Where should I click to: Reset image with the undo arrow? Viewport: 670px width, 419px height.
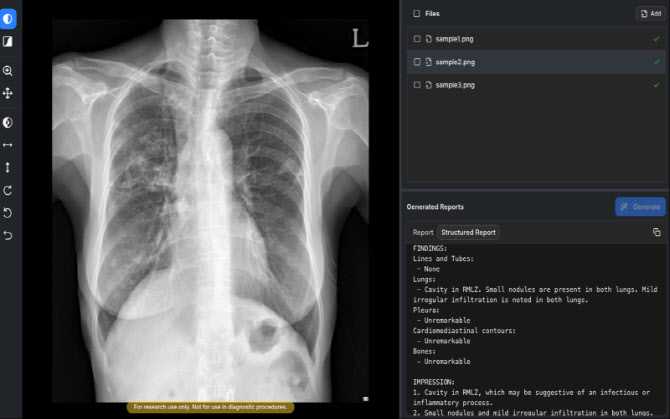(8, 235)
